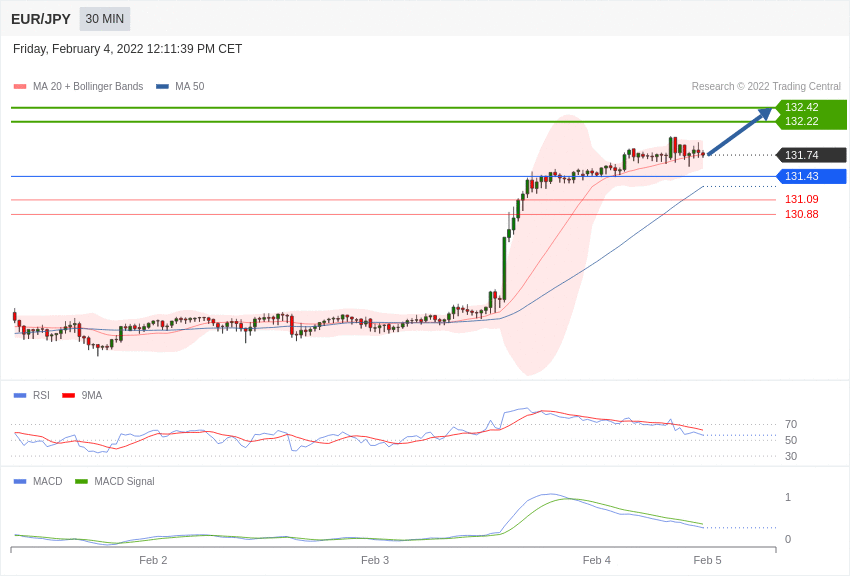This screenshot has width=850, height=576.
Task: Click the EUR/JPY pair title
Action: click(x=41, y=19)
